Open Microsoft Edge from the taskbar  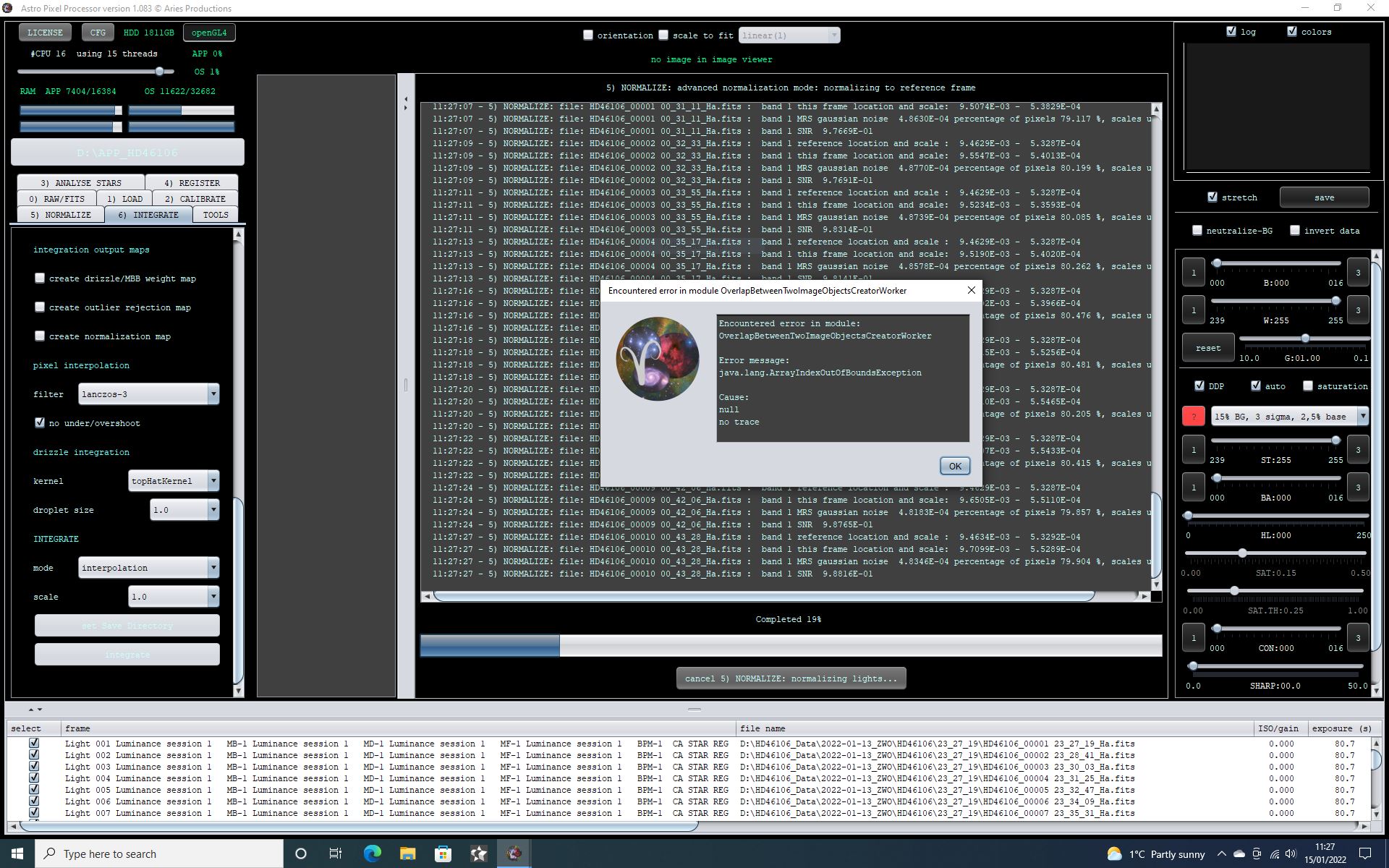click(372, 854)
